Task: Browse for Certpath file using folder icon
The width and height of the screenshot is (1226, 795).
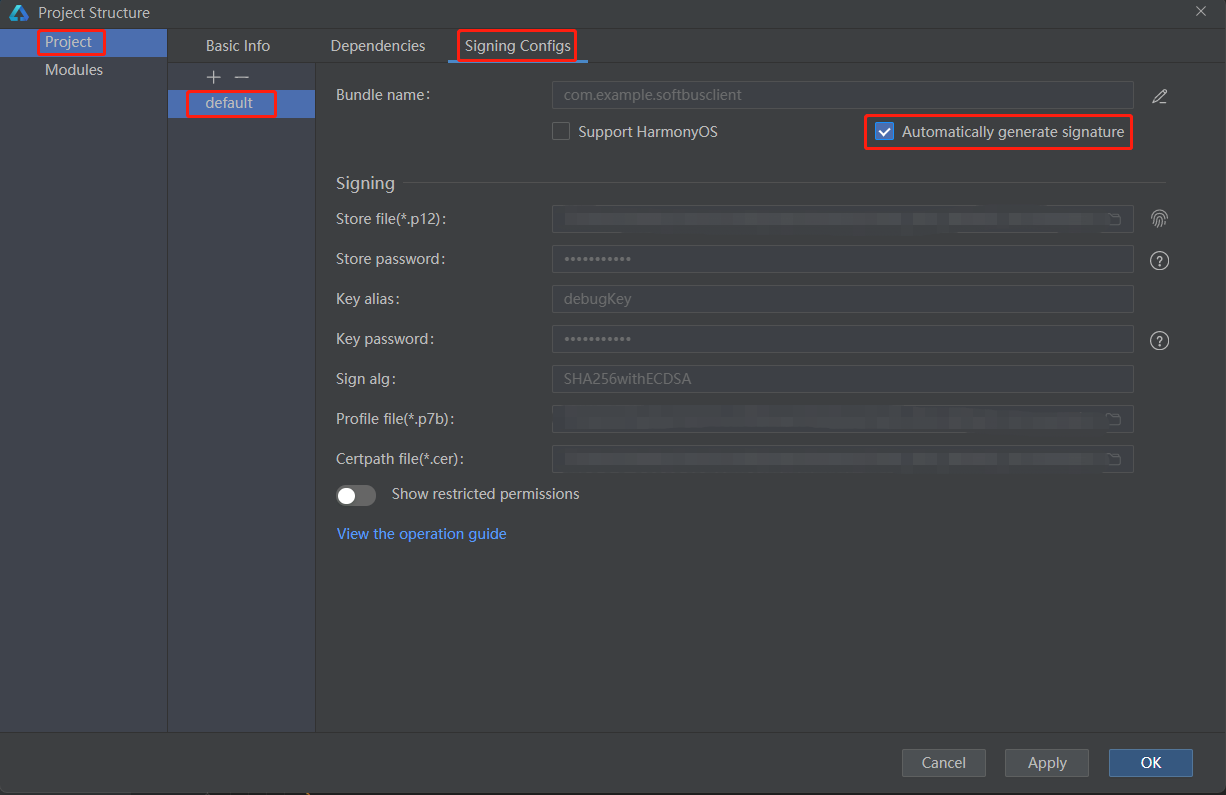Action: coord(1114,459)
